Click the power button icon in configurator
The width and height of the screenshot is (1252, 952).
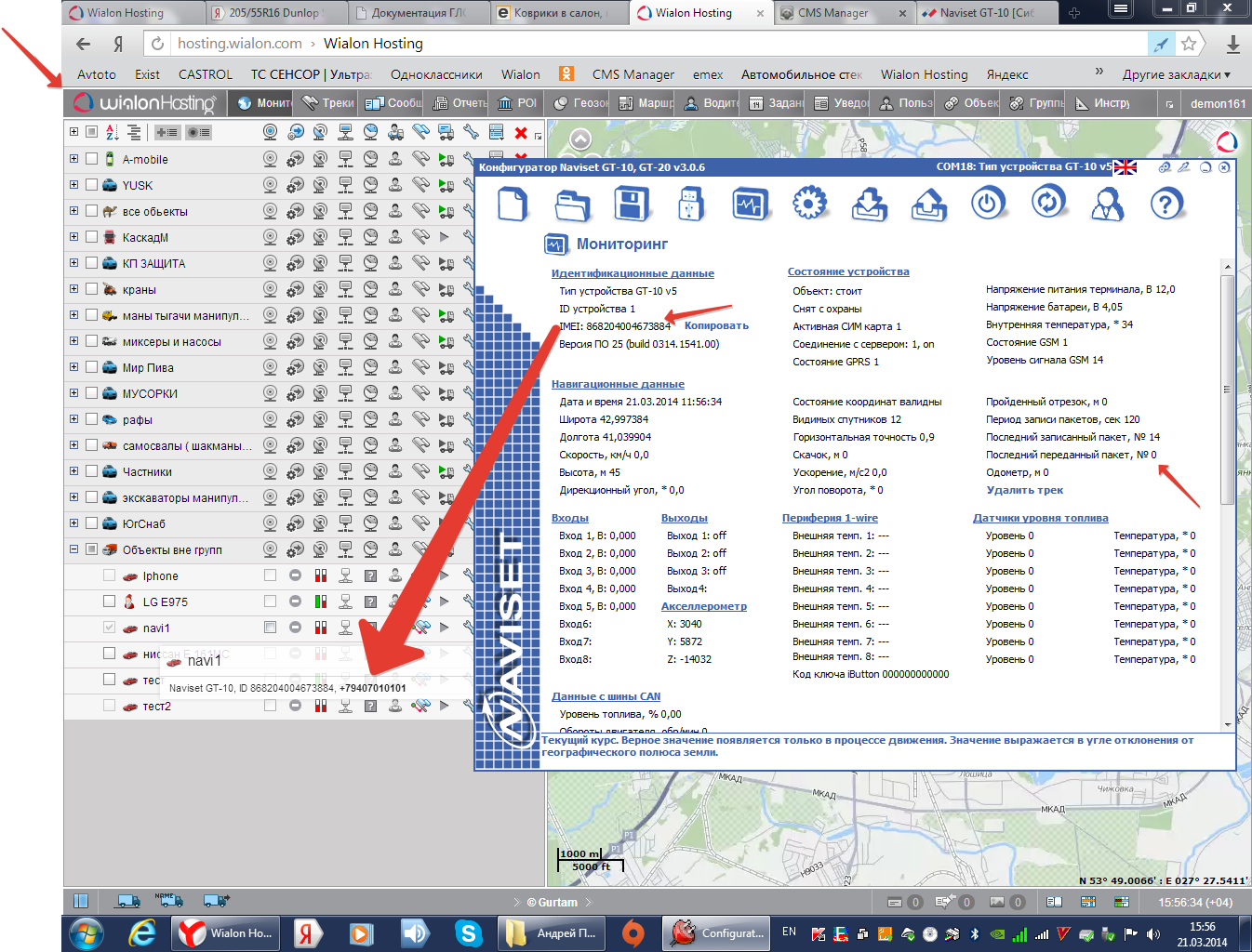point(988,204)
